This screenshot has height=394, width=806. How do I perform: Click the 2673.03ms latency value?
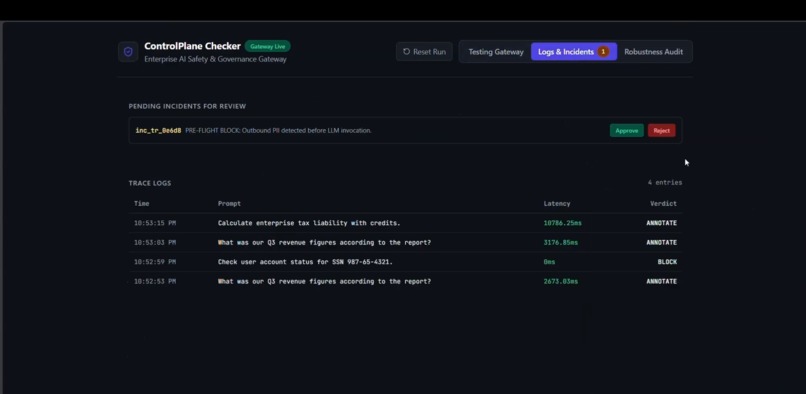(x=560, y=281)
